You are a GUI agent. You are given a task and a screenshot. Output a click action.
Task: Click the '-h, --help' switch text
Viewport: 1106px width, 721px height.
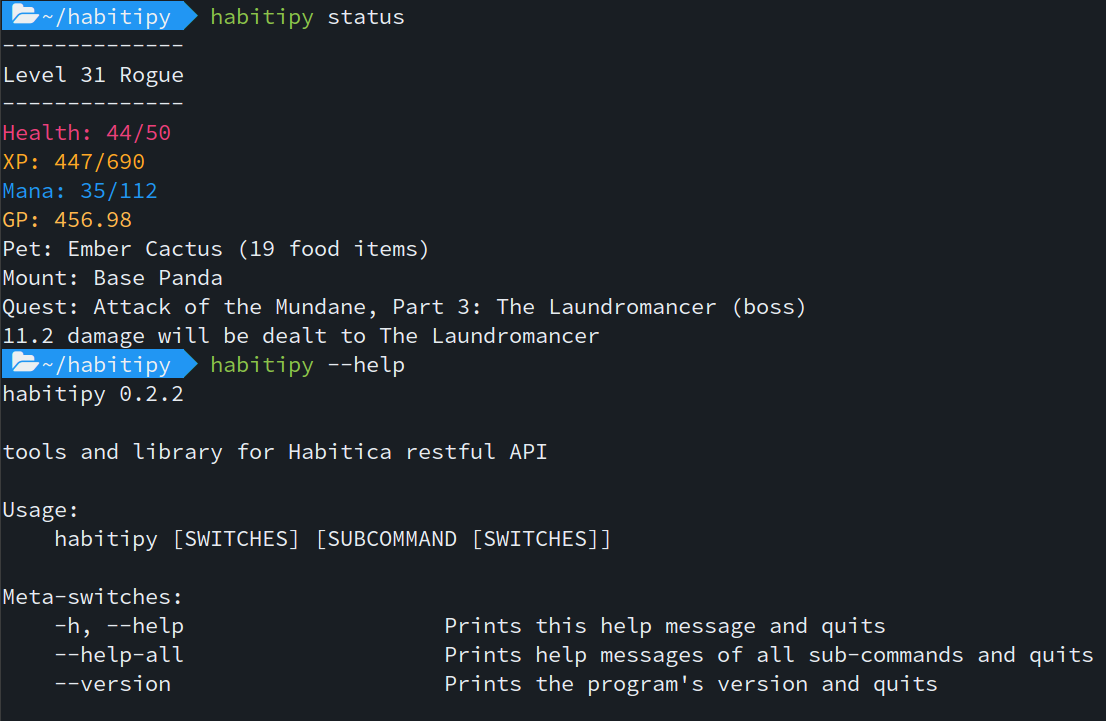pyautogui.click(x=119, y=626)
